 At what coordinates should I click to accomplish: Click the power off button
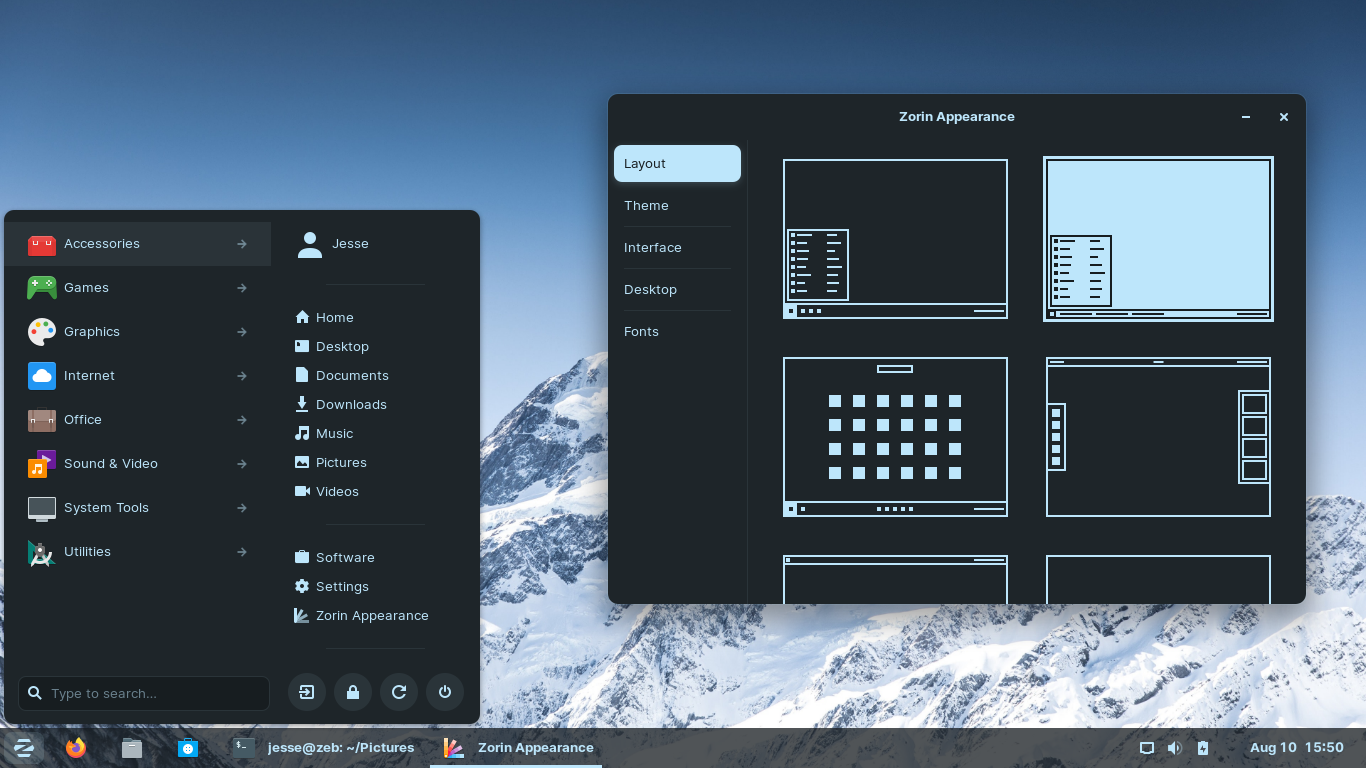click(x=445, y=692)
